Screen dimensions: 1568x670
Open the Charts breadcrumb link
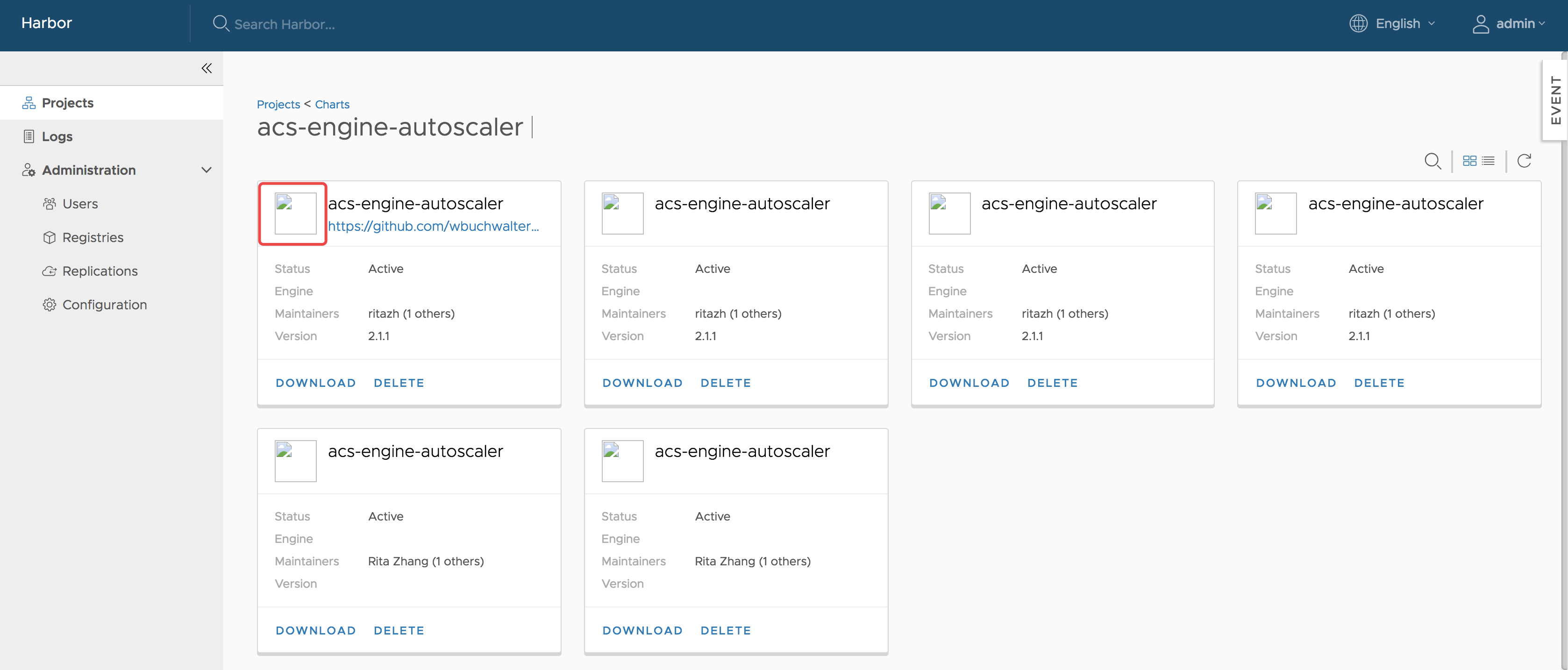[x=332, y=104]
